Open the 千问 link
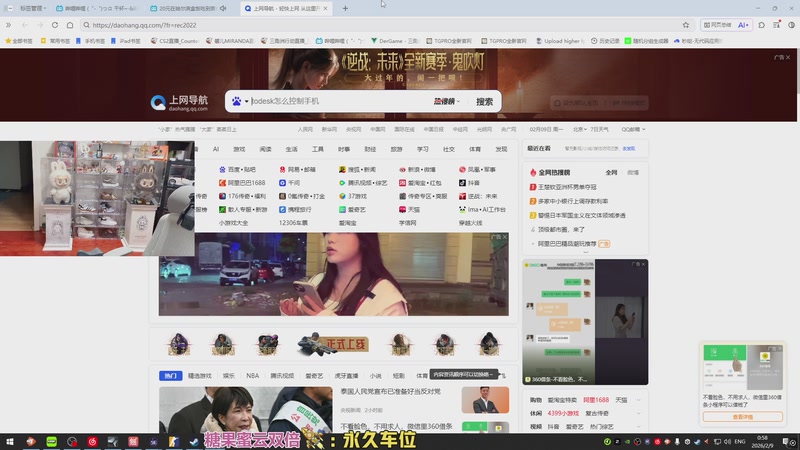 289,183
